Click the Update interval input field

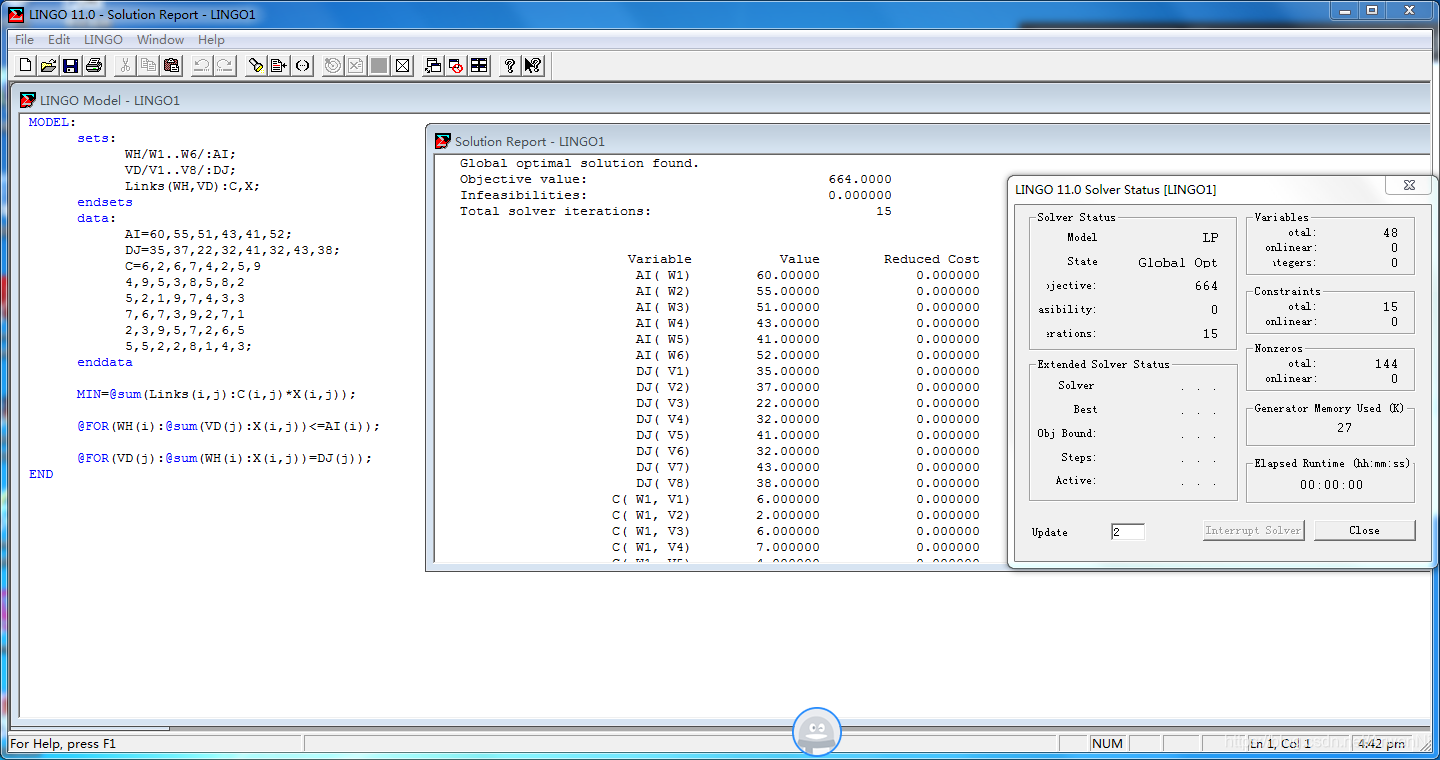1128,532
